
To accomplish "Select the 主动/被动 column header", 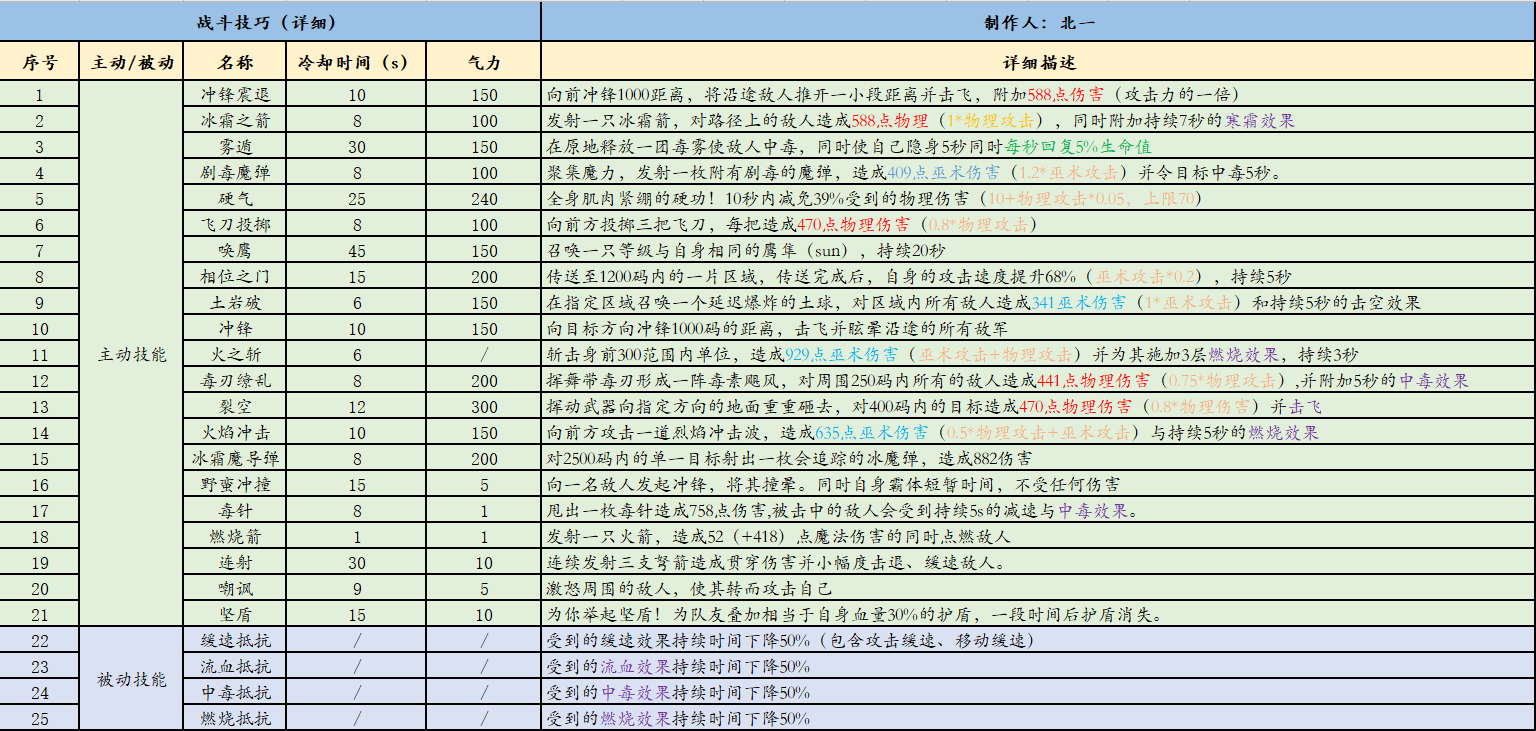I will pos(131,62).
